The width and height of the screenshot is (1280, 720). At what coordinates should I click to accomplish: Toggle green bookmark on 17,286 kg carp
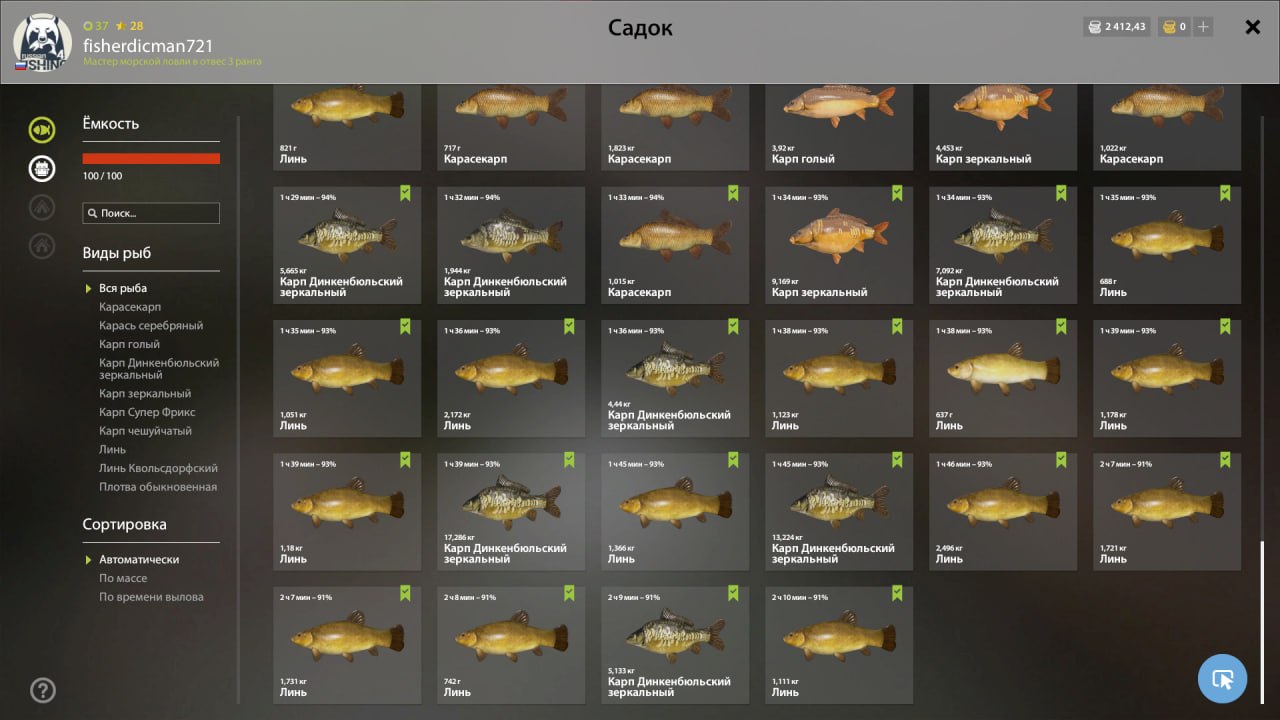(569, 460)
